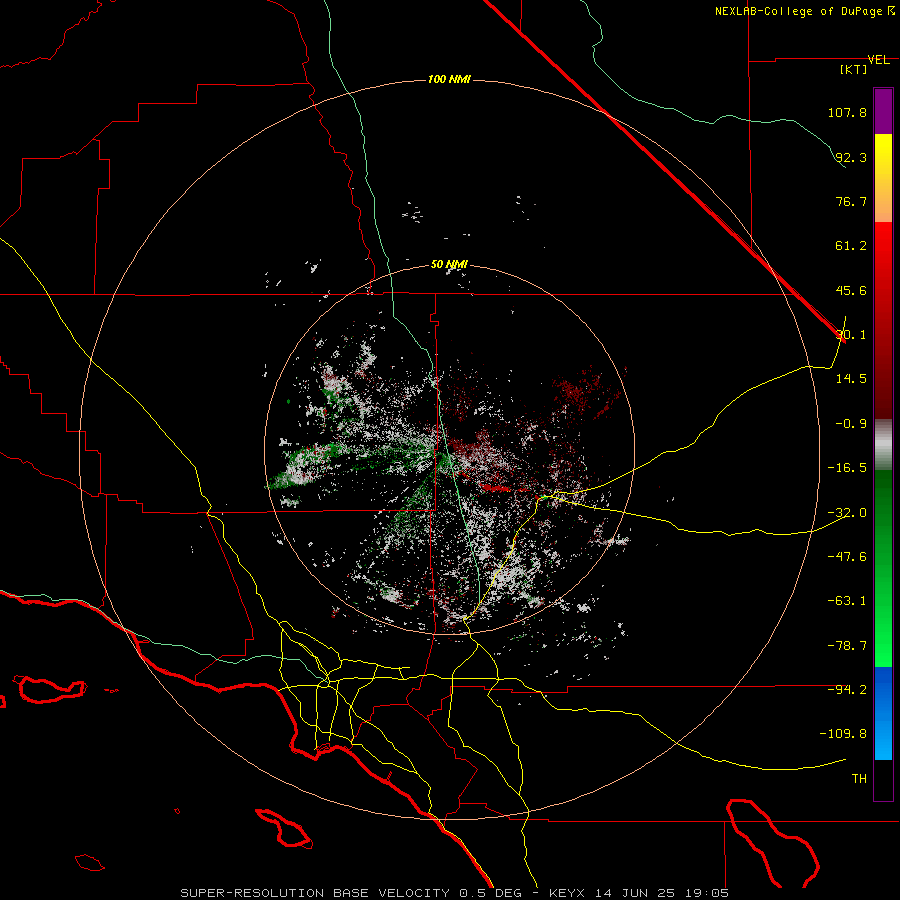Click the -32.0 velocity scale value
This screenshot has width=900, height=900.
pos(847,513)
